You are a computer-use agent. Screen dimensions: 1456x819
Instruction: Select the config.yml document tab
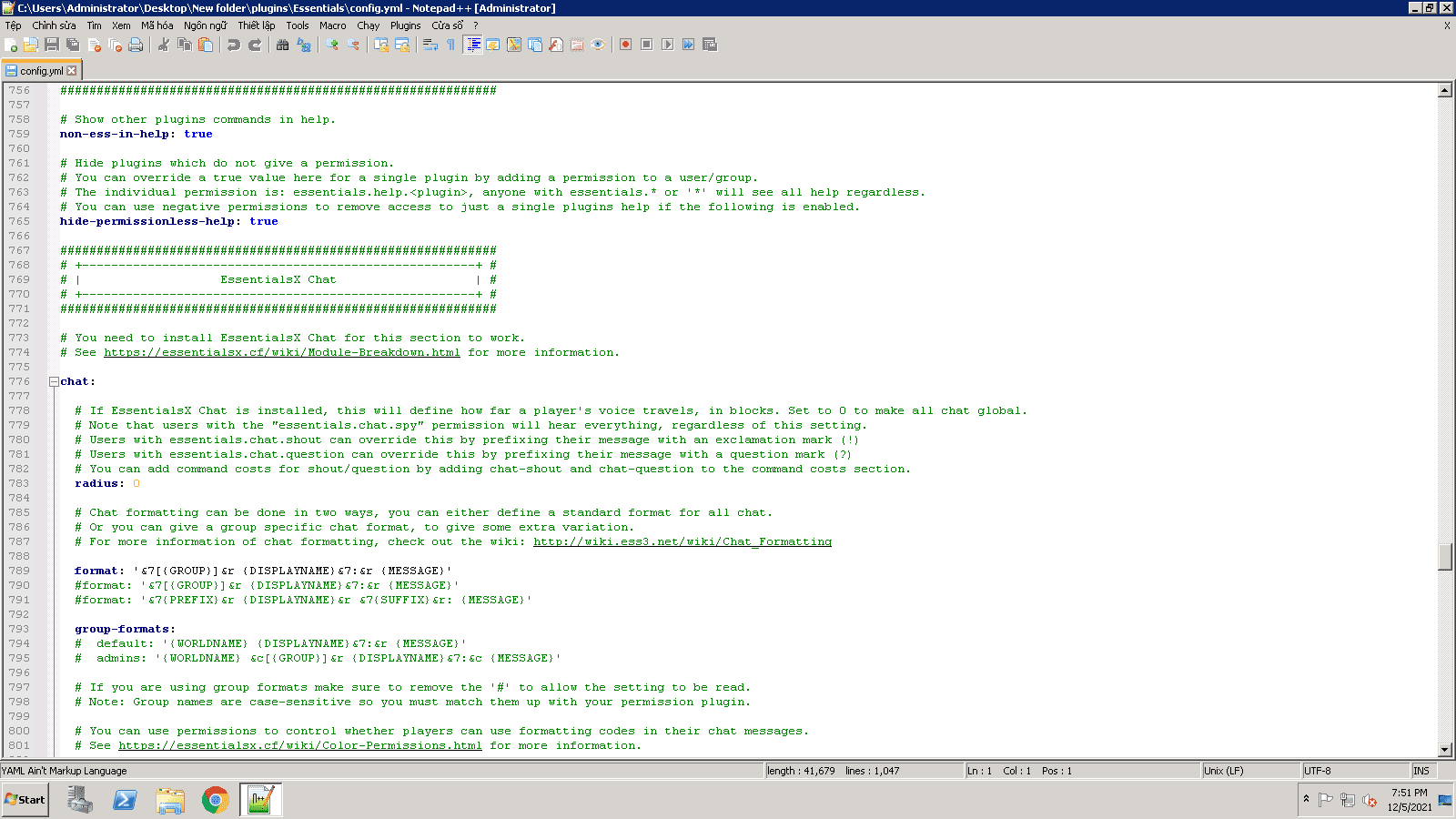(41, 70)
